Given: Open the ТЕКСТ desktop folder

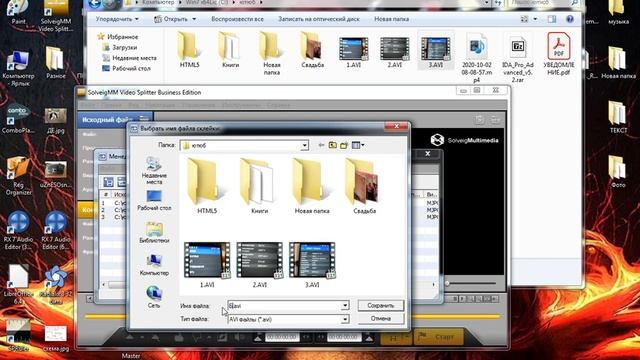Looking at the screenshot, I should click(x=618, y=117).
